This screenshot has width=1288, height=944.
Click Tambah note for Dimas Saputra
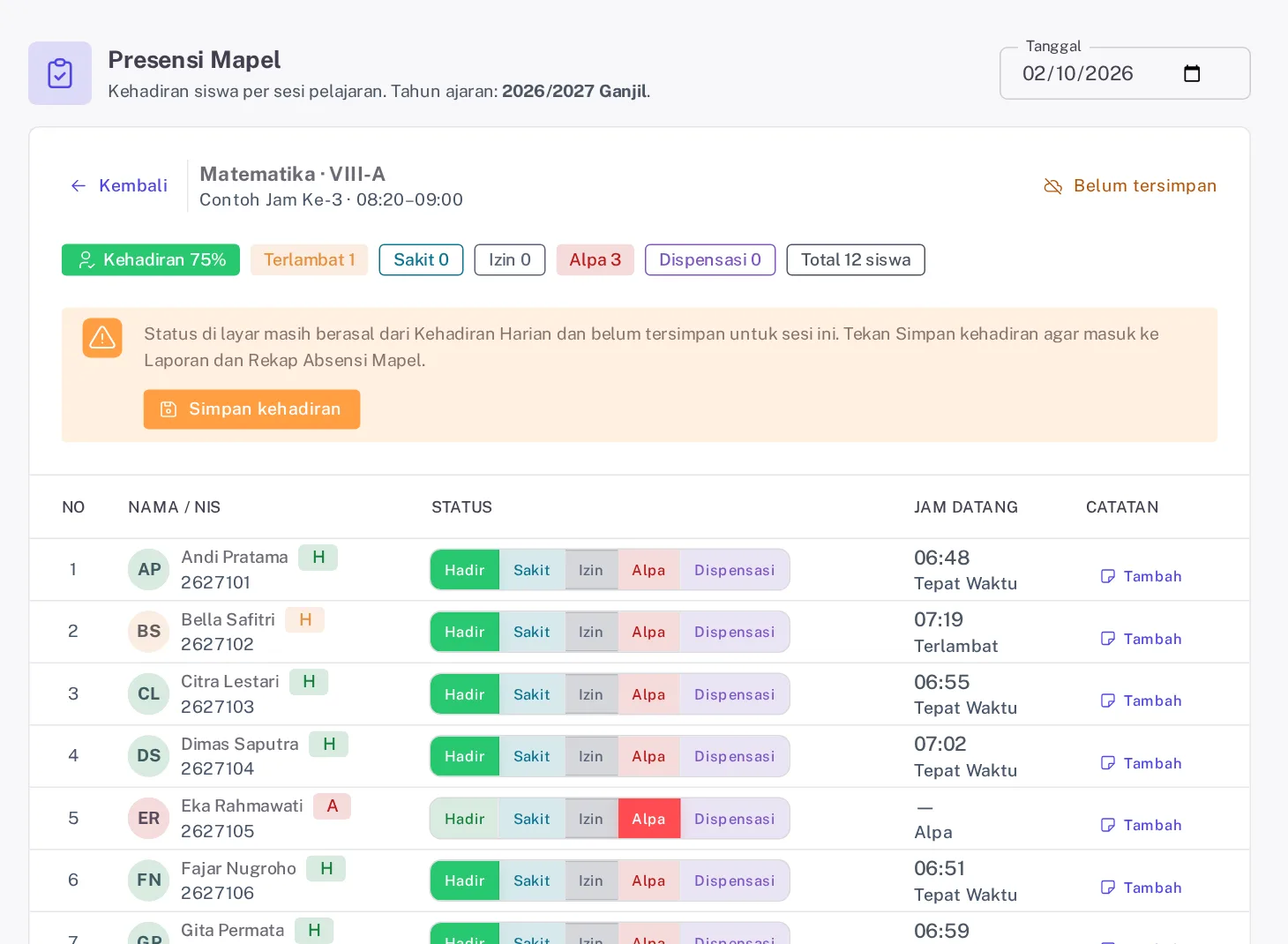coord(1141,763)
